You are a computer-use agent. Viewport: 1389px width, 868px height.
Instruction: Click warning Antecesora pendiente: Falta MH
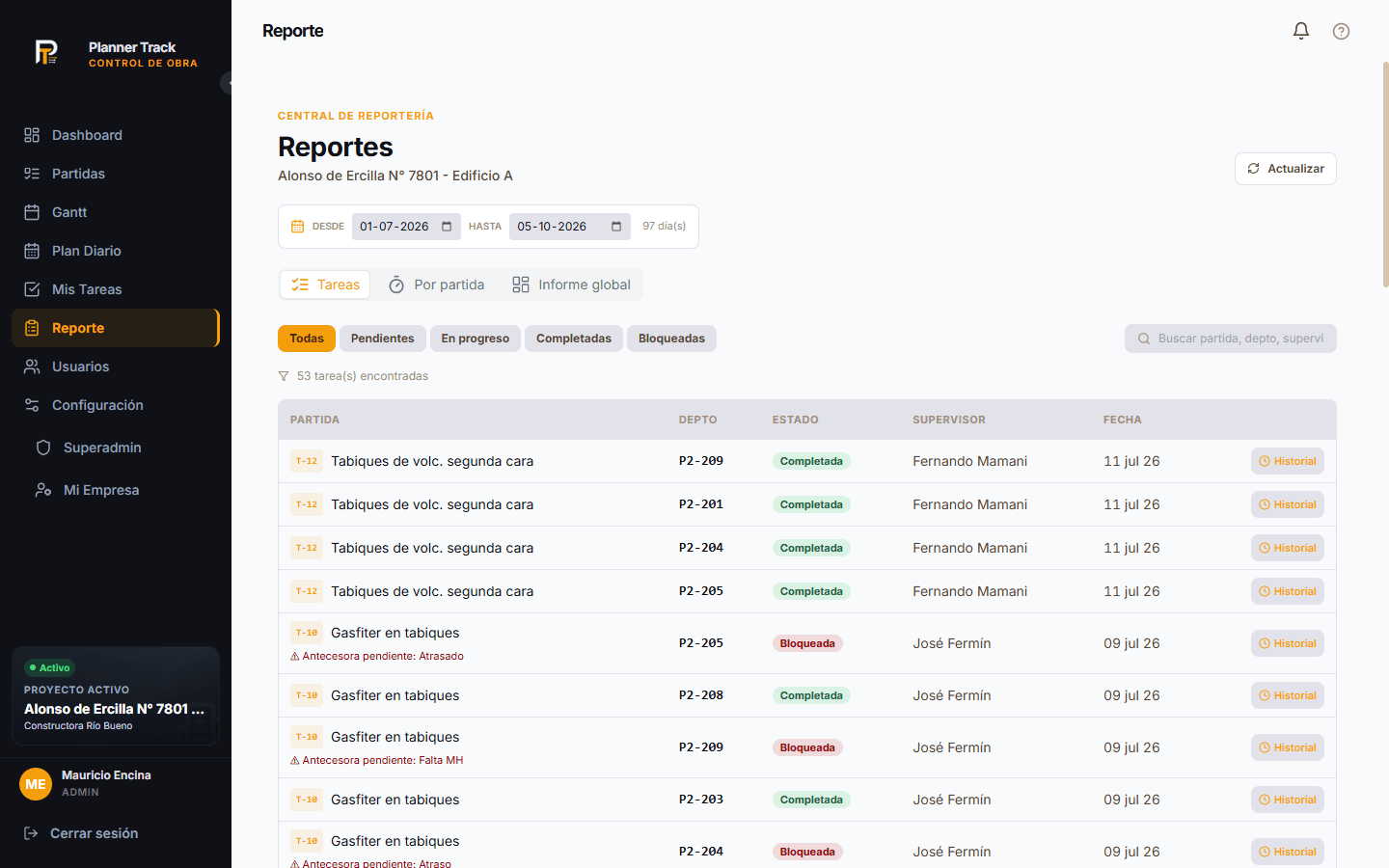[x=377, y=760]
